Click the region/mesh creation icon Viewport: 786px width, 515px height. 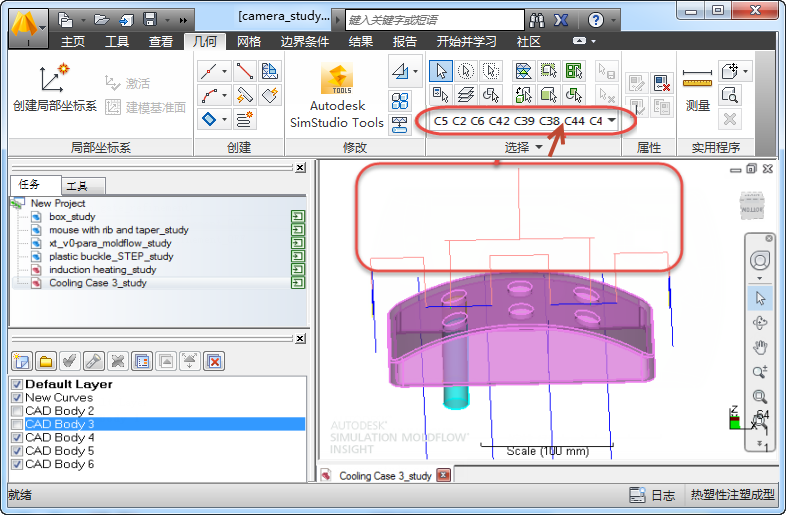click(x=270, y=71)
